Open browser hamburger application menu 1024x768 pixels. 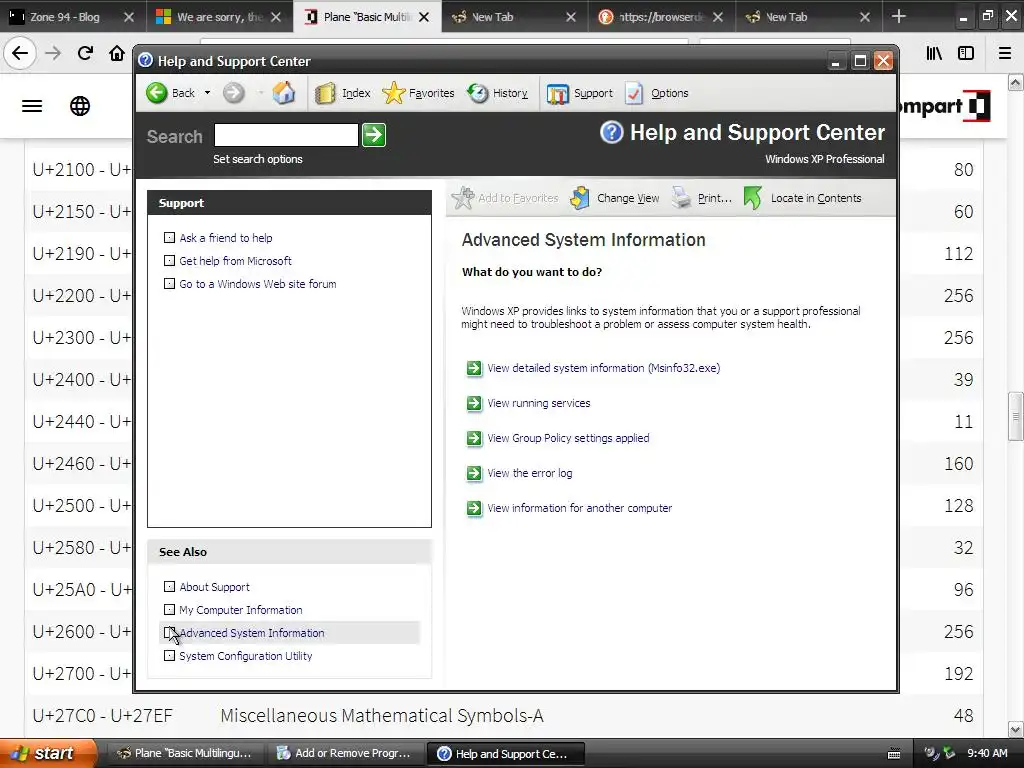coord(1005,53)
